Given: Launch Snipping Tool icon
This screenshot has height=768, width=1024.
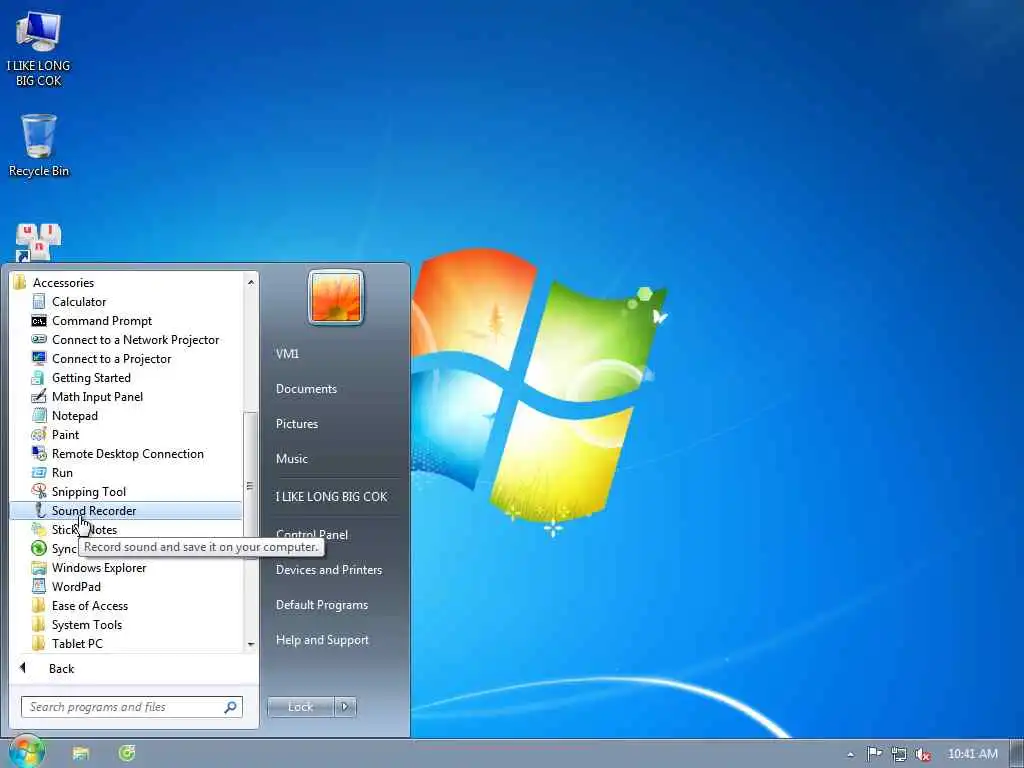Looking at the screenshot, I should coord(39,491).
